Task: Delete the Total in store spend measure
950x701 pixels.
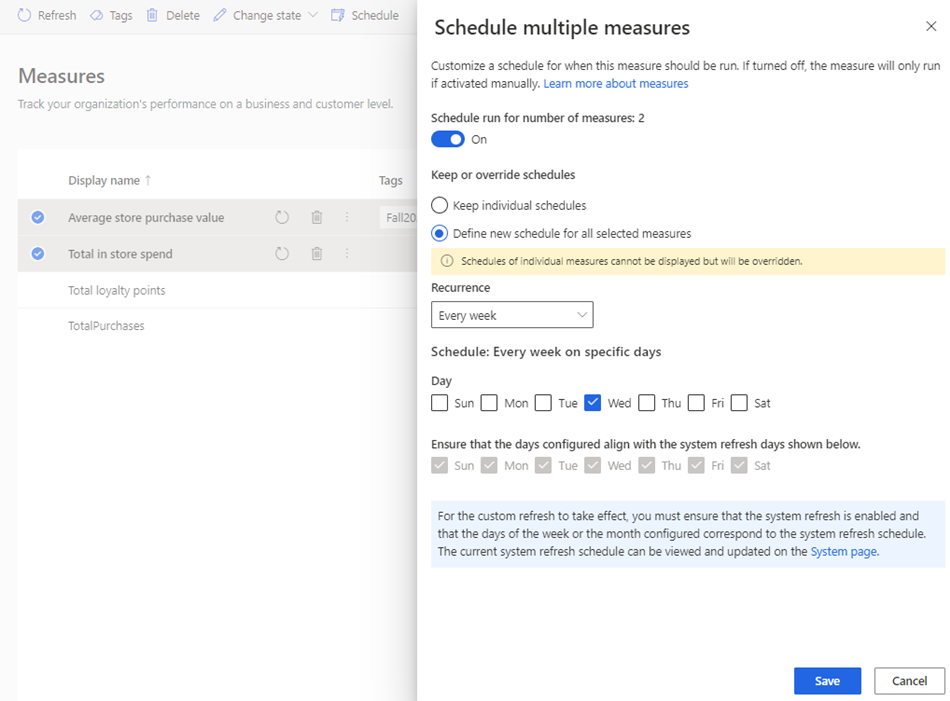Action: [x=316, y=253]
